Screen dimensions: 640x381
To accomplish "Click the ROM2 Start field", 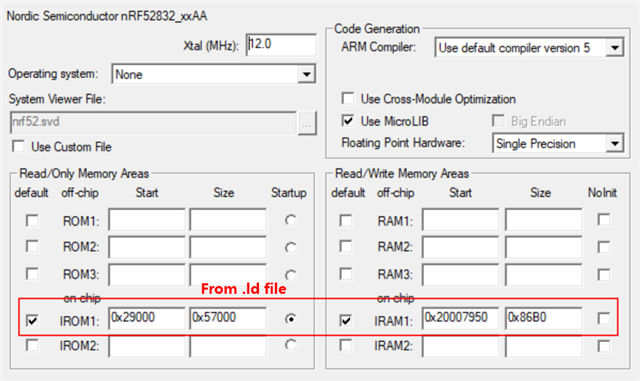I will (x=147, y=247).
